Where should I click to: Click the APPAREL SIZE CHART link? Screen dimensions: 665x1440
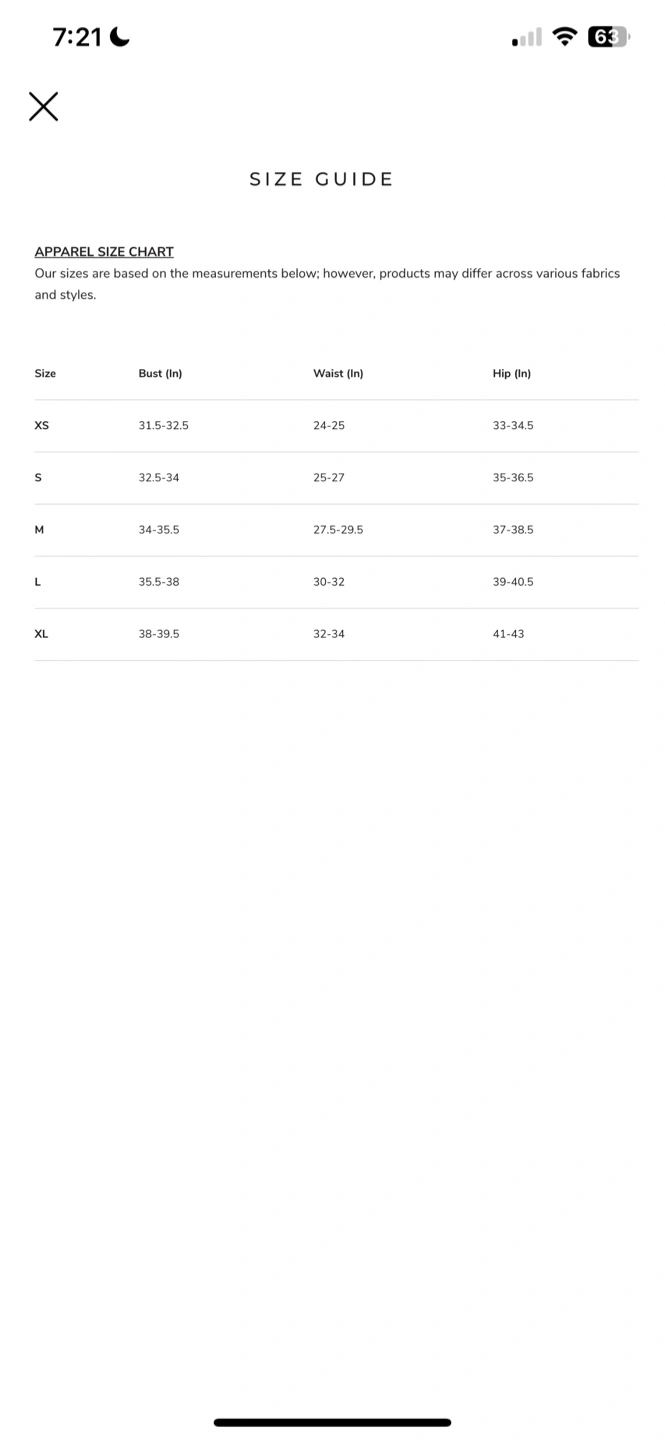tap(104, 252)
